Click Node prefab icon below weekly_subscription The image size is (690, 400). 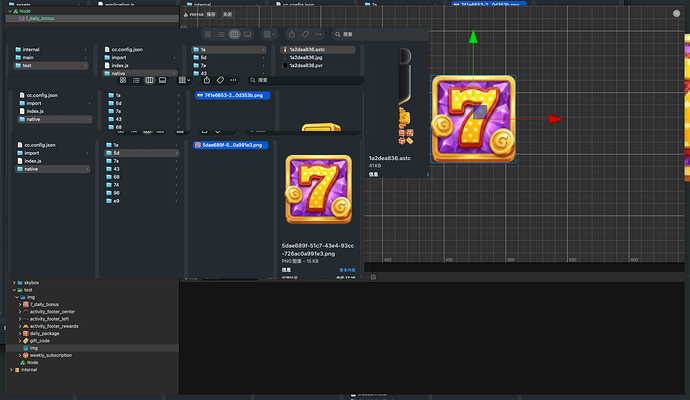(23, 363)
